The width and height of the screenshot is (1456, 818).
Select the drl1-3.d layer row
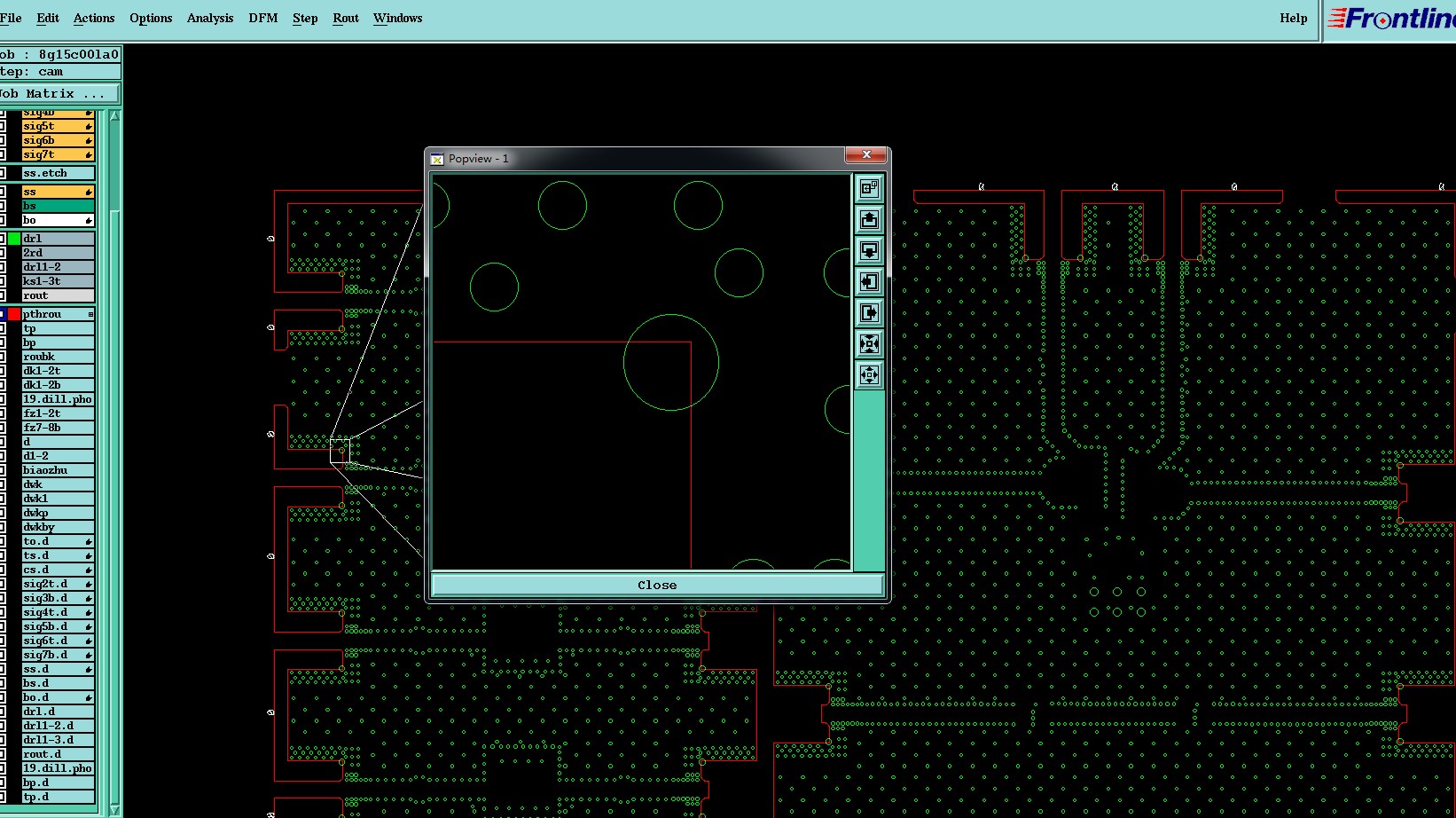[x=58, y=740]
